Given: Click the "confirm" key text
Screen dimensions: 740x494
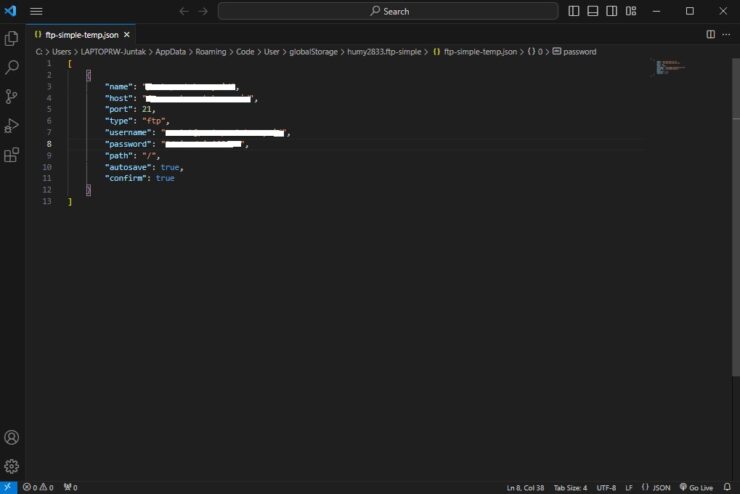Looking at the screenshot, I should coord(126,178).
